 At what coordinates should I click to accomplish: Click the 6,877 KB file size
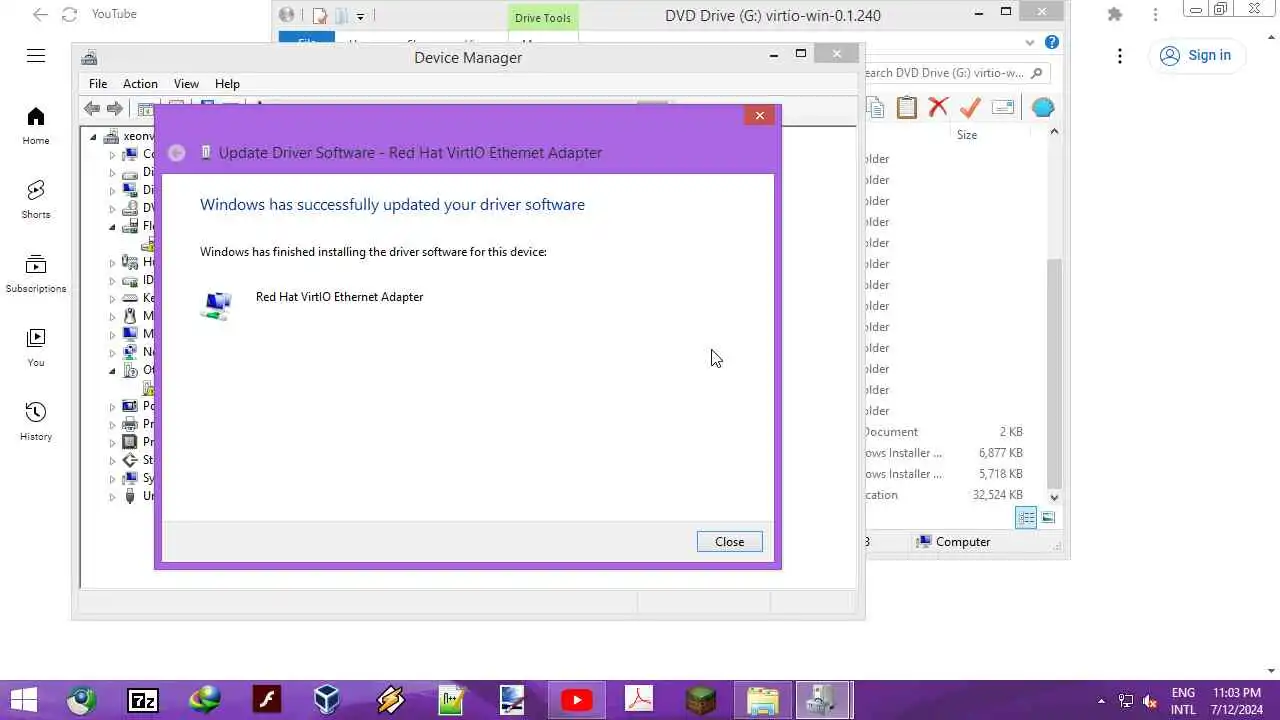(1001, 453)
